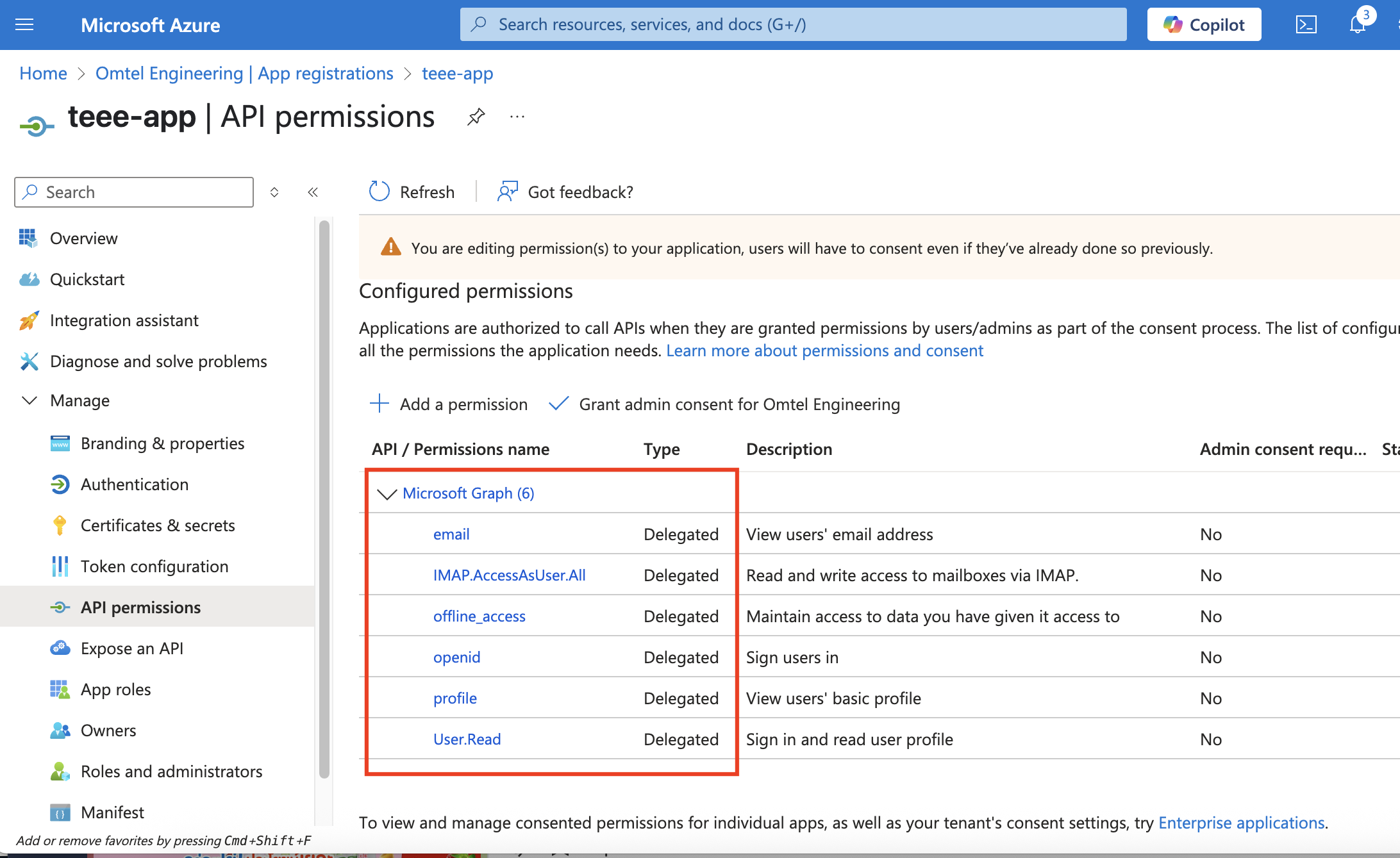
Task: Click the Certificates & secrets key icon
Action: click(60, 525)
